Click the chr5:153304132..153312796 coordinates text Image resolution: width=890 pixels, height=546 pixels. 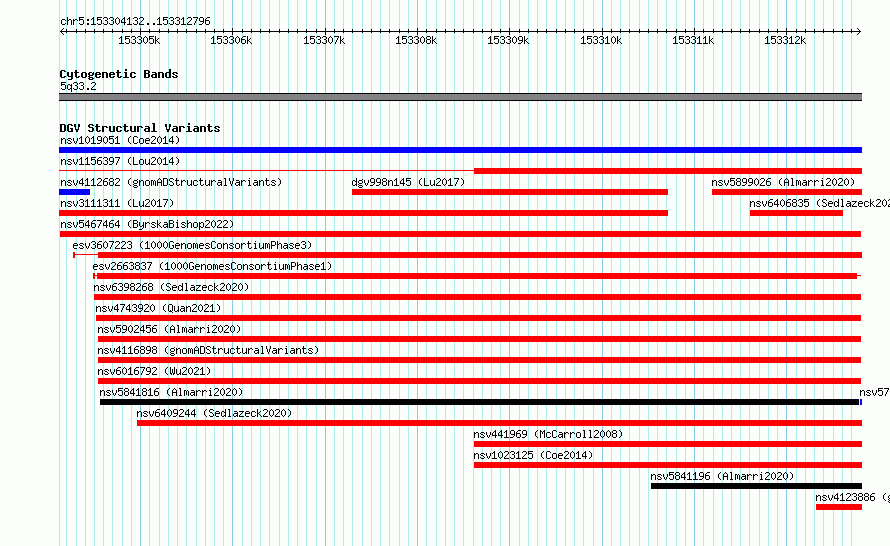pos(135,22)
